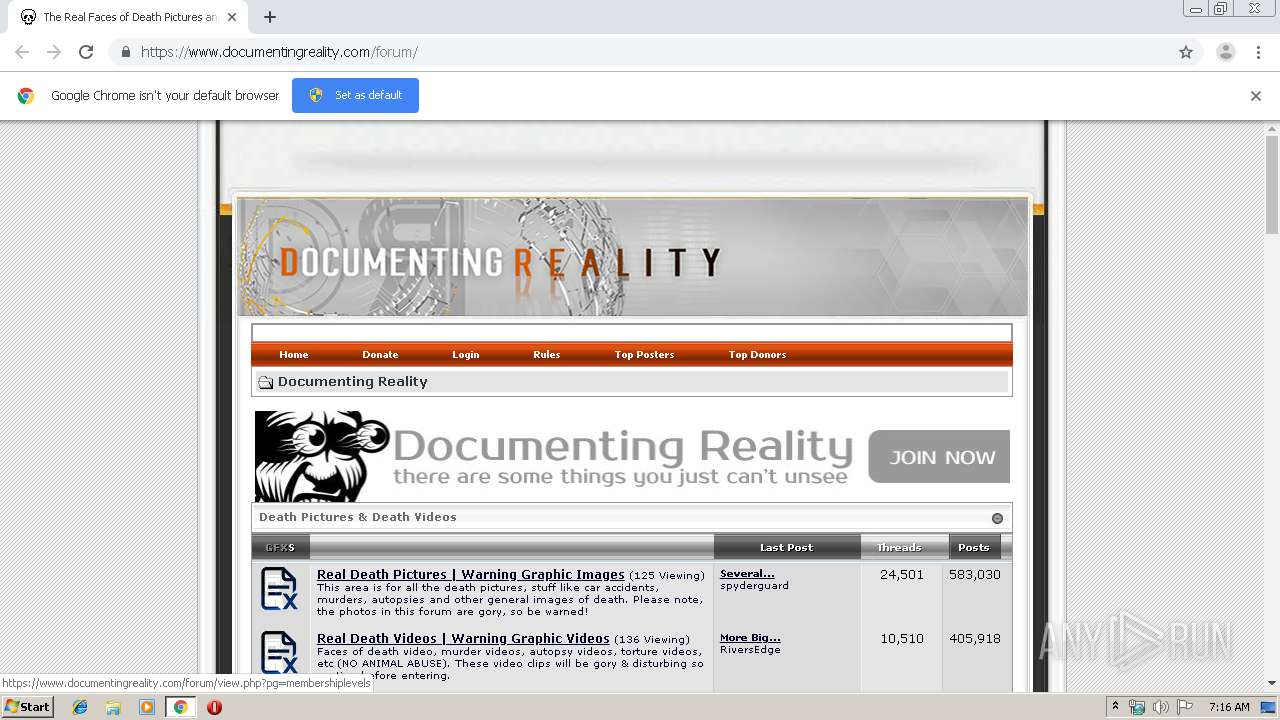
Task: Click the Threads column header
Action: [x=899, y=547]
